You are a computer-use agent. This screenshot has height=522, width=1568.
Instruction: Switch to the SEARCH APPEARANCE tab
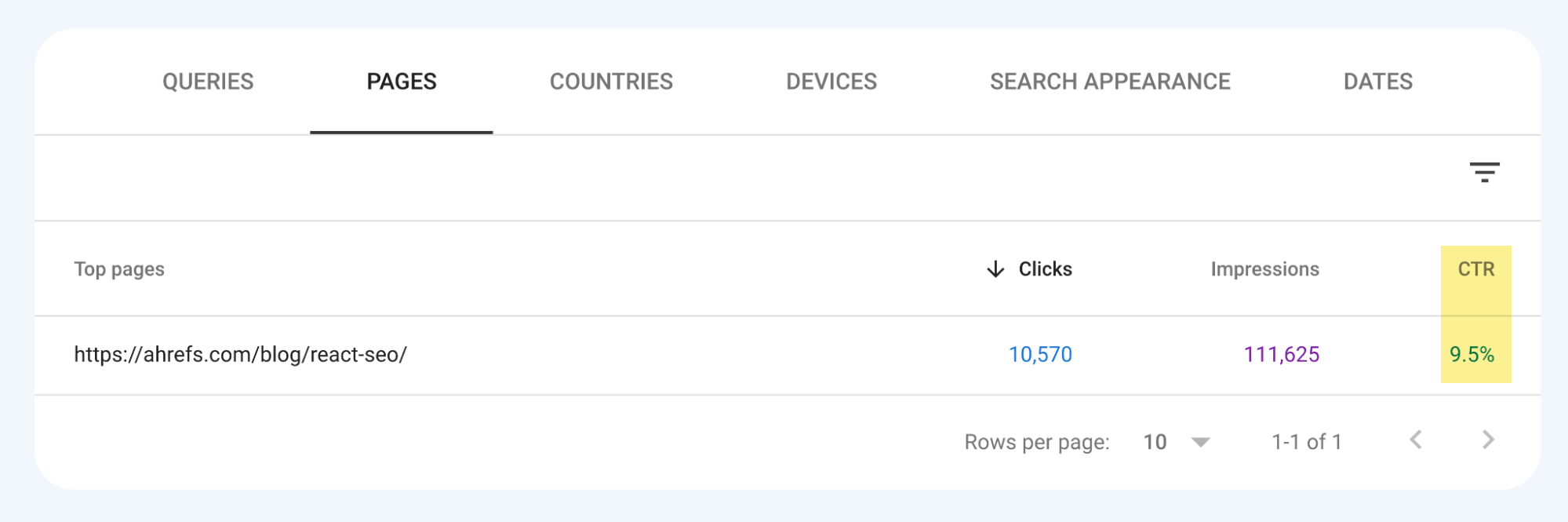point(1110,81)
